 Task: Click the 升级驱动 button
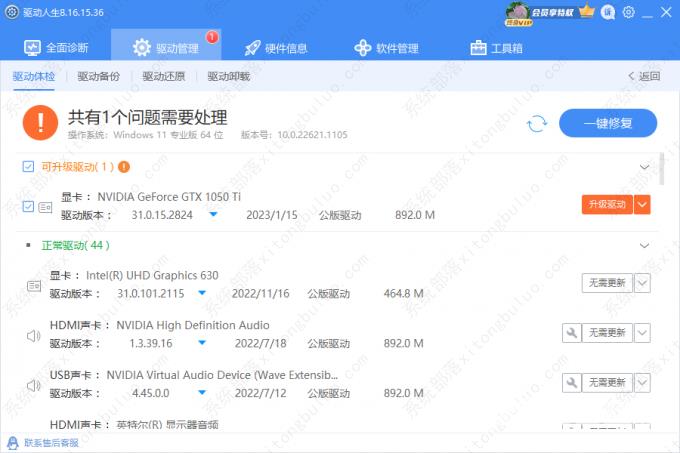[x=607, y=205]
